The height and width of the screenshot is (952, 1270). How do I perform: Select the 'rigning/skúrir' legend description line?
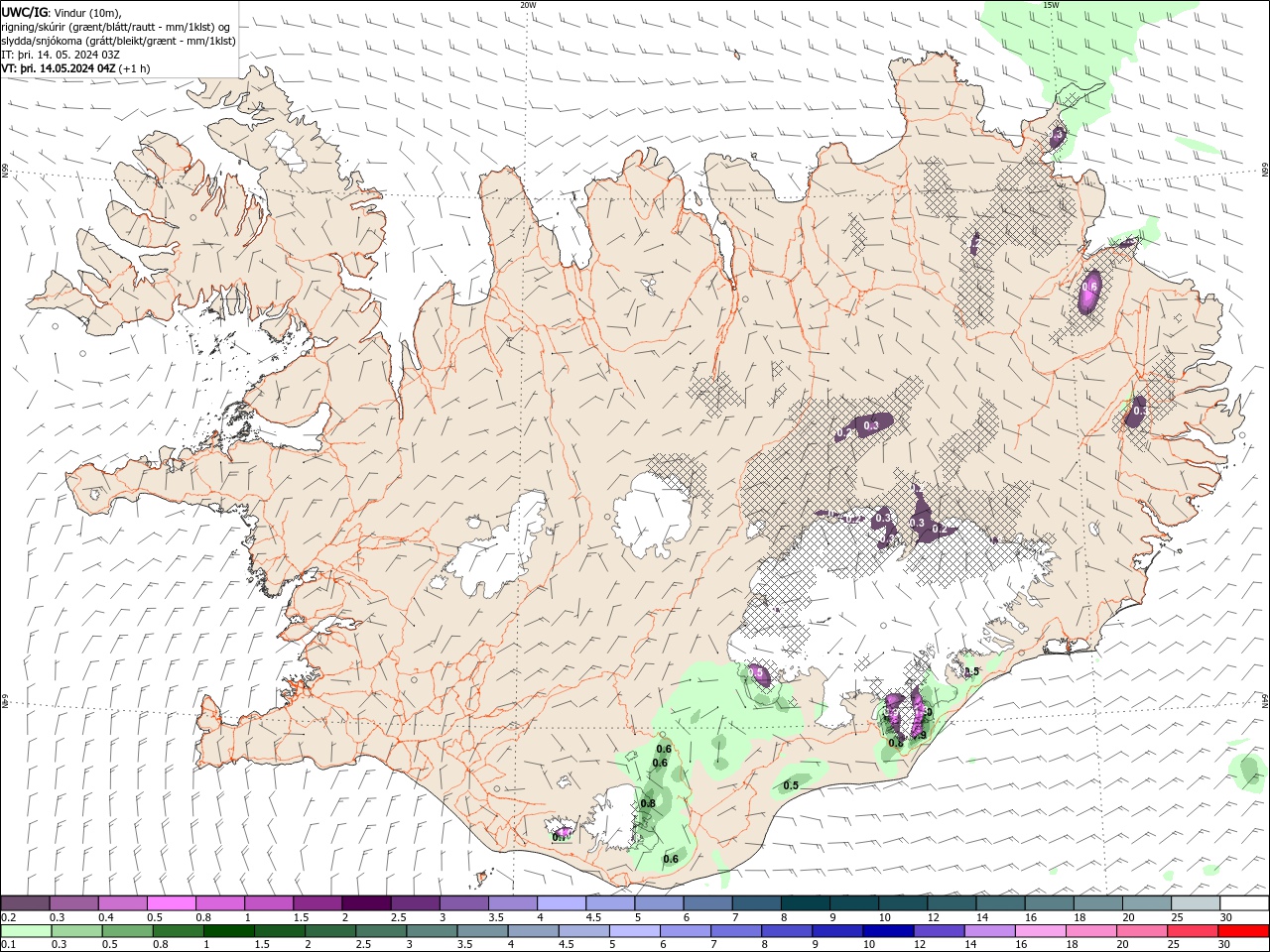click(x=116, y=27)
